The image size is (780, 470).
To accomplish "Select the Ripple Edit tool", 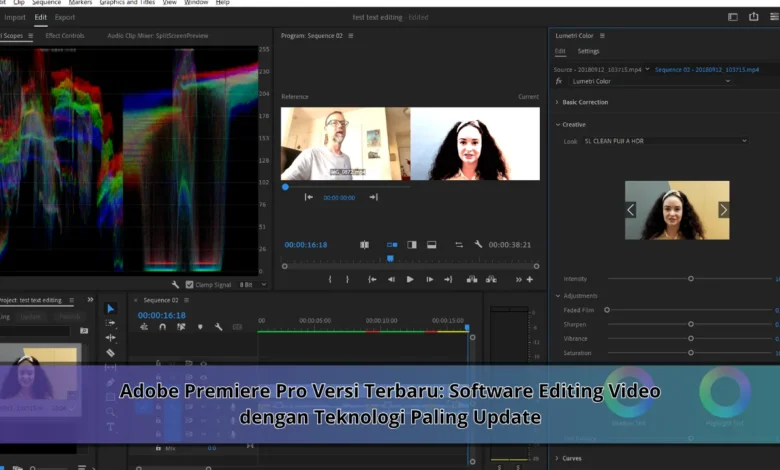I will (110, 338).
